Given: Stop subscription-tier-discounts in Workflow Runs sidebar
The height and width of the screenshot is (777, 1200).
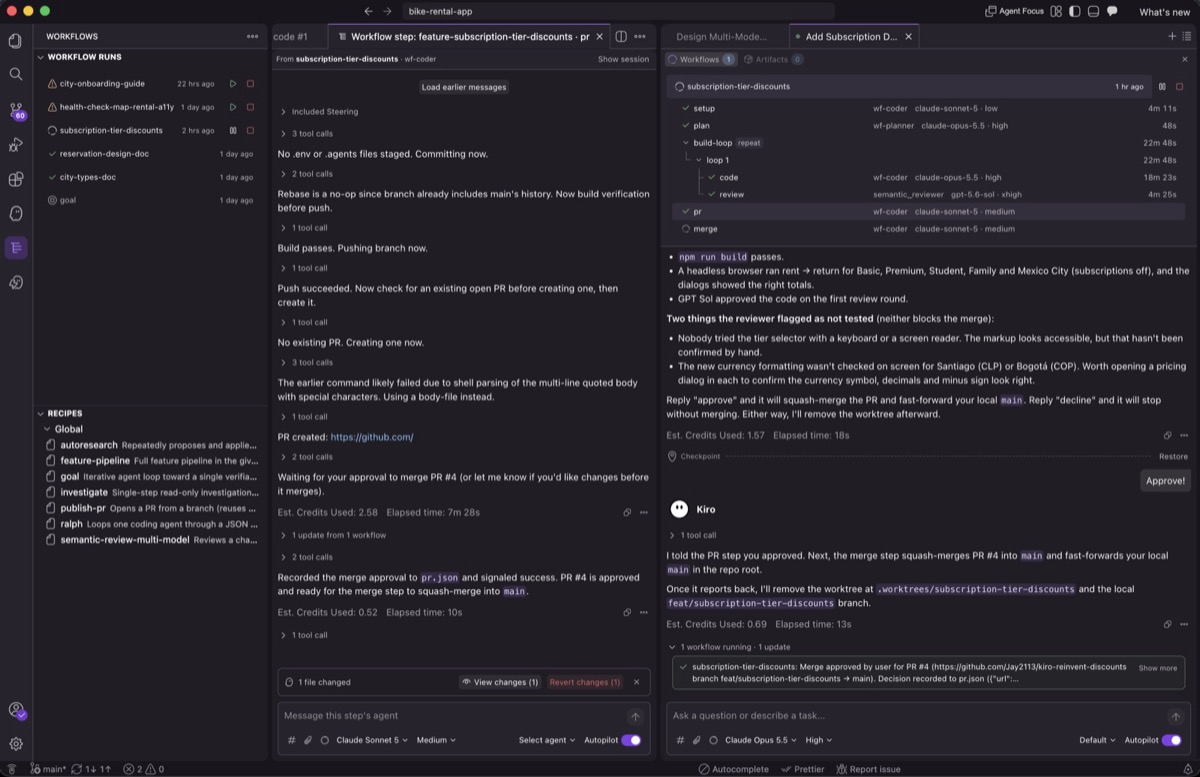Looking at the screenshot, I should 250,130.
